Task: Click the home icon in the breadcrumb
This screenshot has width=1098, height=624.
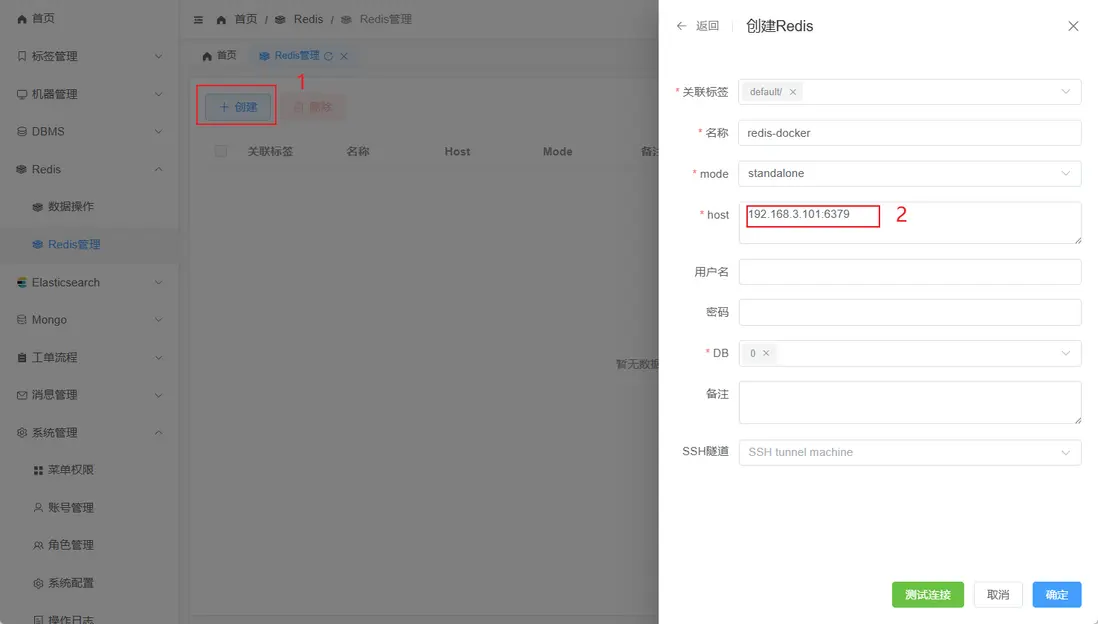Action: pos(221,20)
